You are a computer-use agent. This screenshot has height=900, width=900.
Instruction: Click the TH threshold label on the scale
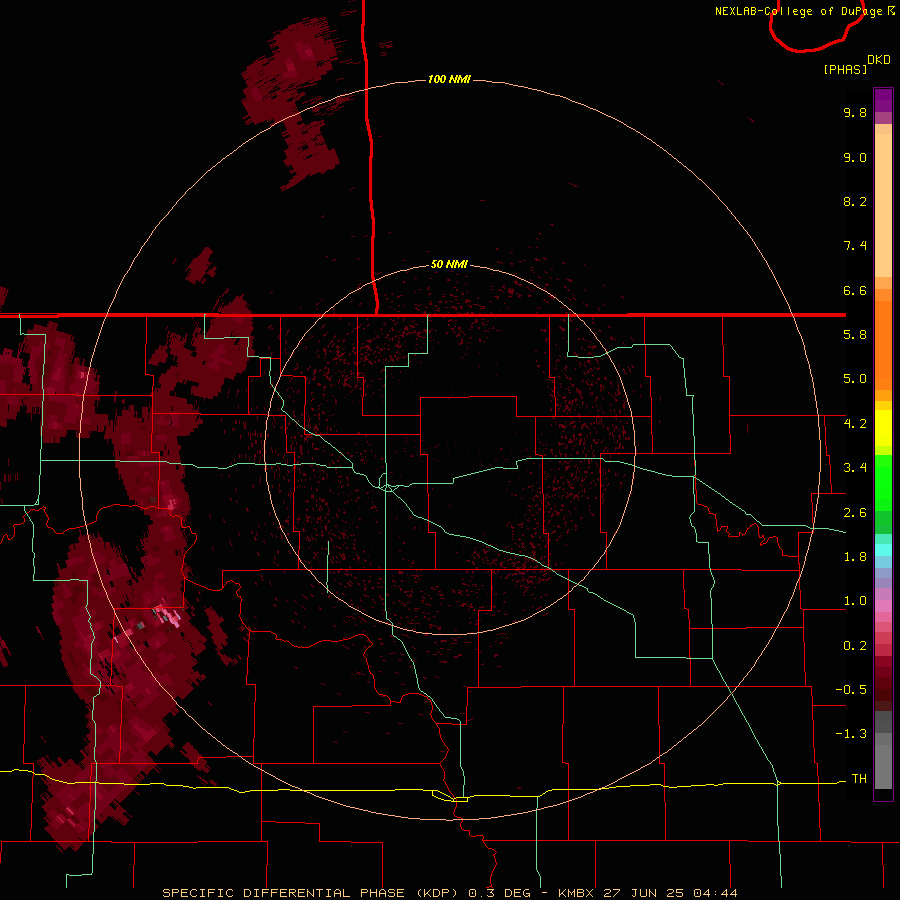pyautogui.click(x=859, y=779)
